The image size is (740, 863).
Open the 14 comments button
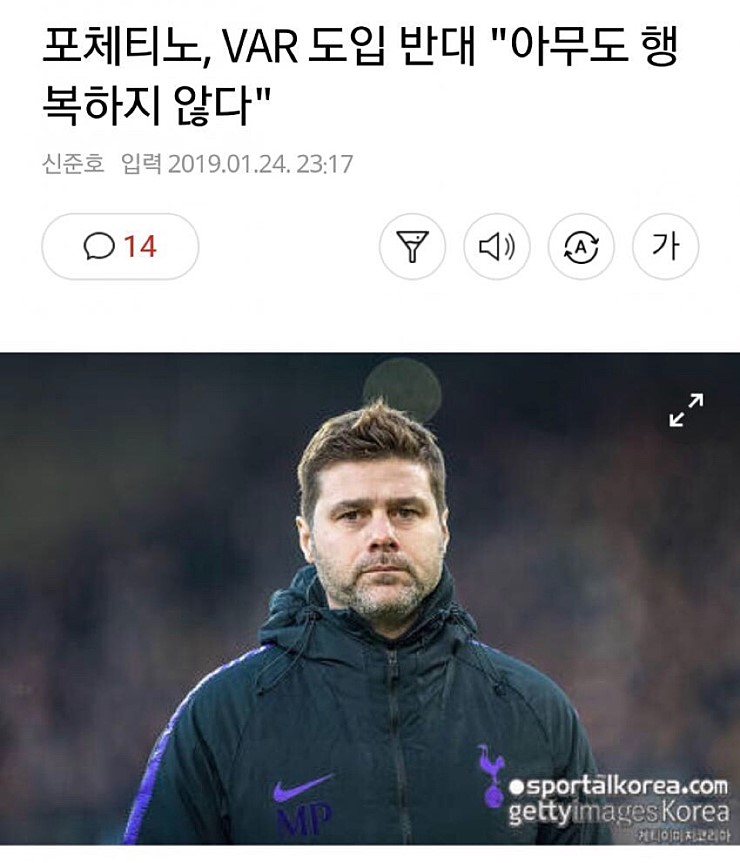pos(120,246)
